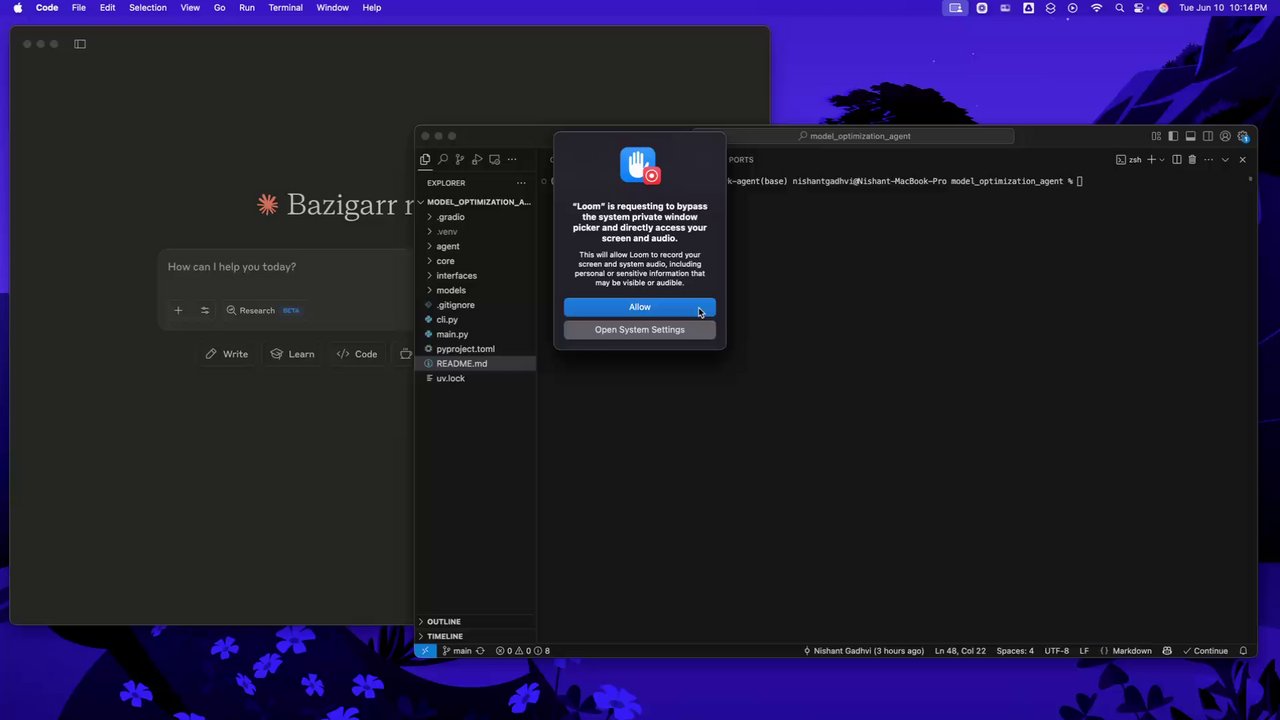The width and height of the screenshot is (1280, 720).
Task: Open the remote window indicator
Action: pos(425,651)
